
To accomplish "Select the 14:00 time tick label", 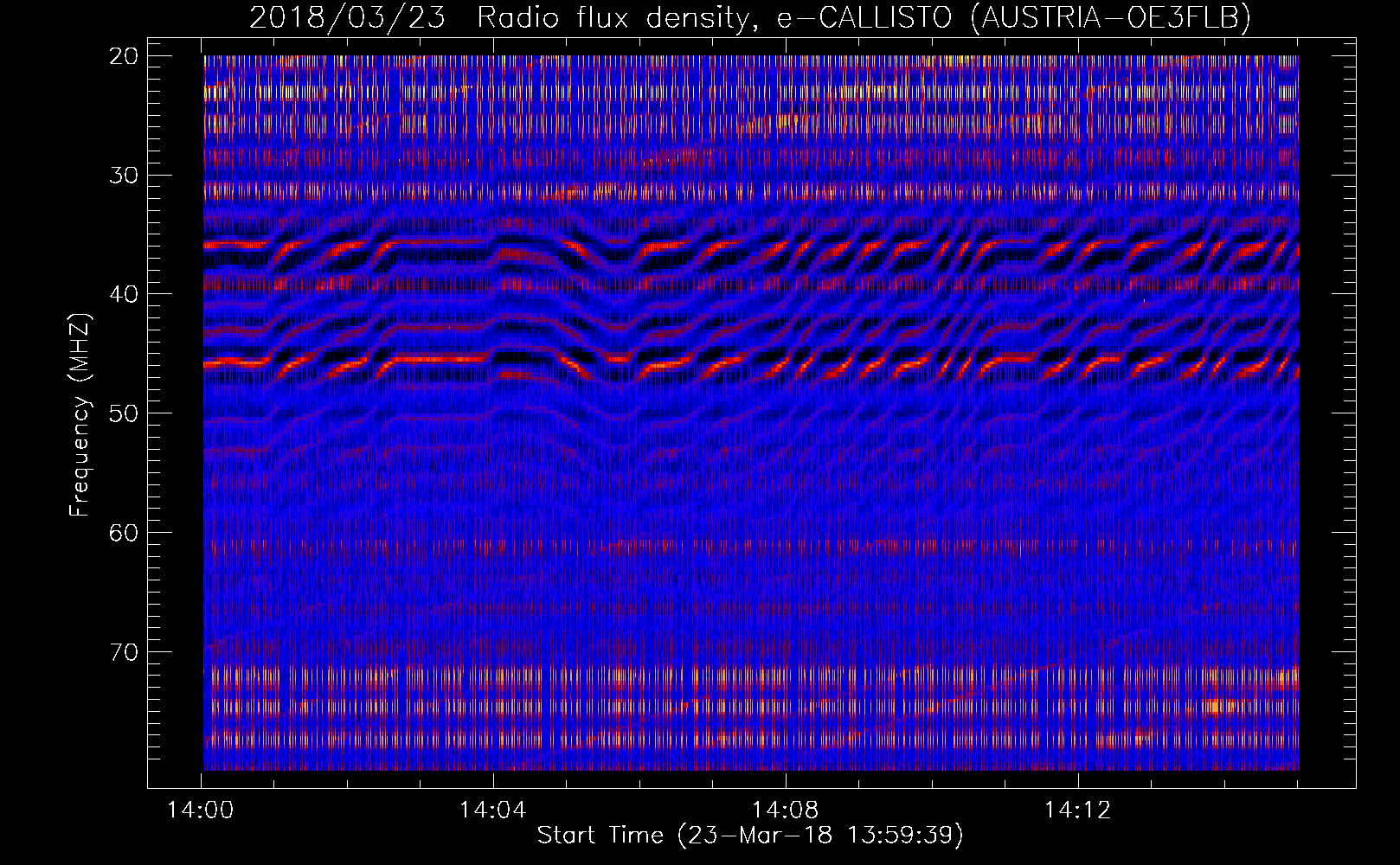I will (201, 811).
